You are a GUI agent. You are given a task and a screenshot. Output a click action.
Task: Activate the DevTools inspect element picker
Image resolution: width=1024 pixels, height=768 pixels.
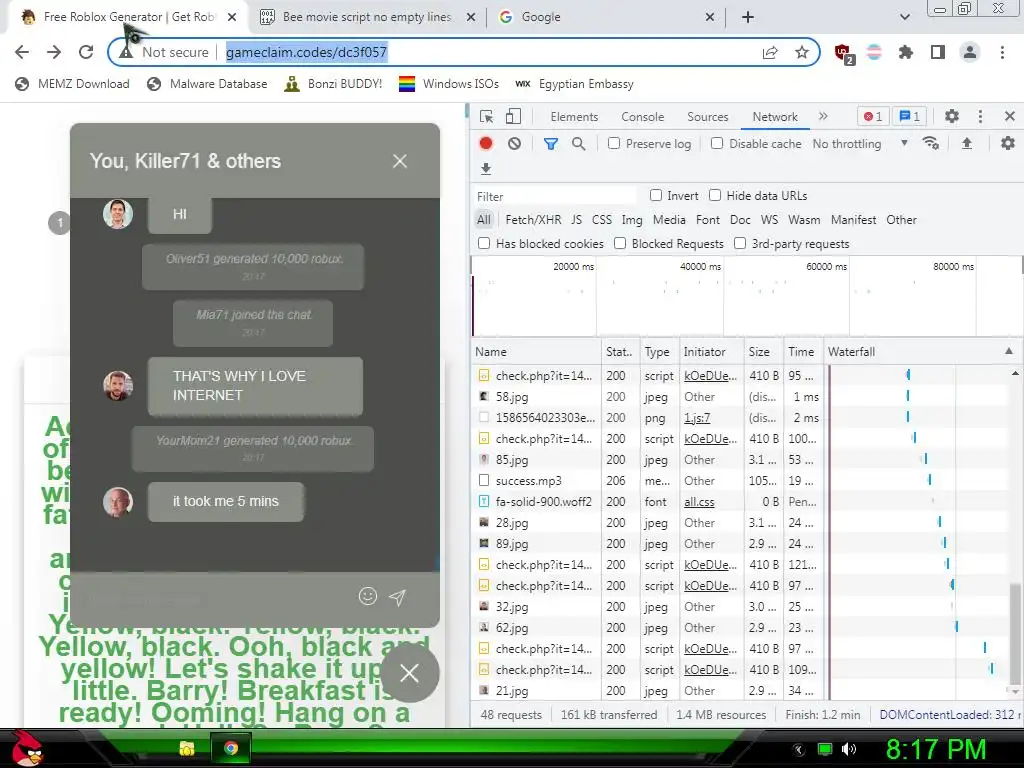coord(487,117)
